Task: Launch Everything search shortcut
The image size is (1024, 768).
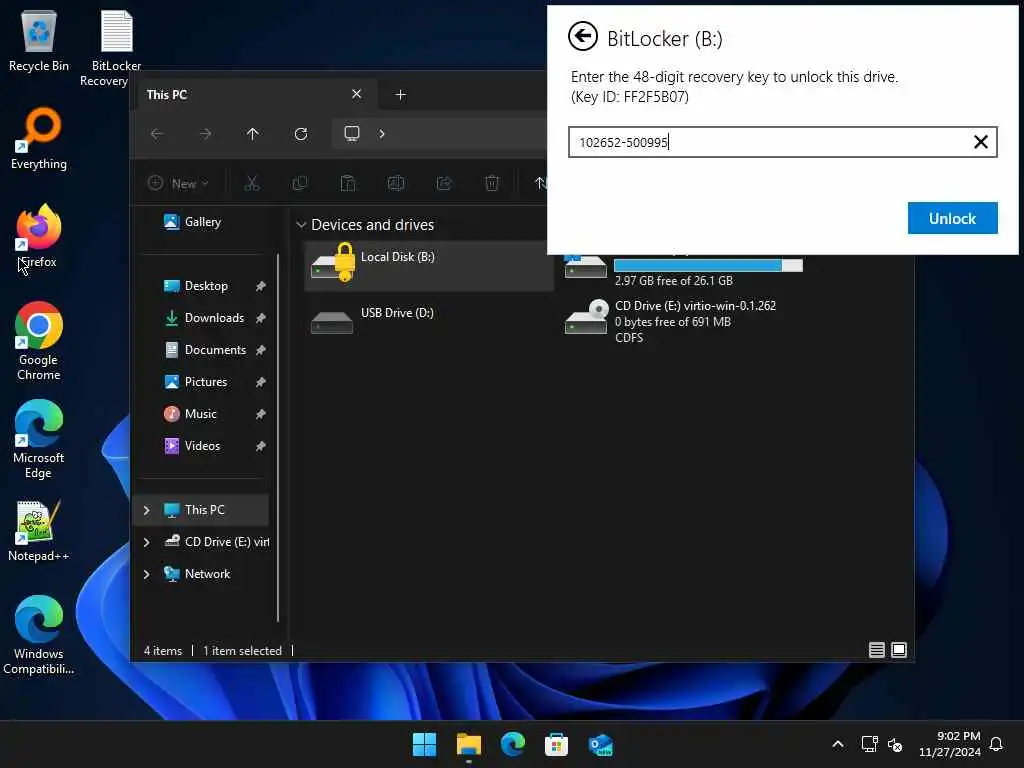Action: 39,138
